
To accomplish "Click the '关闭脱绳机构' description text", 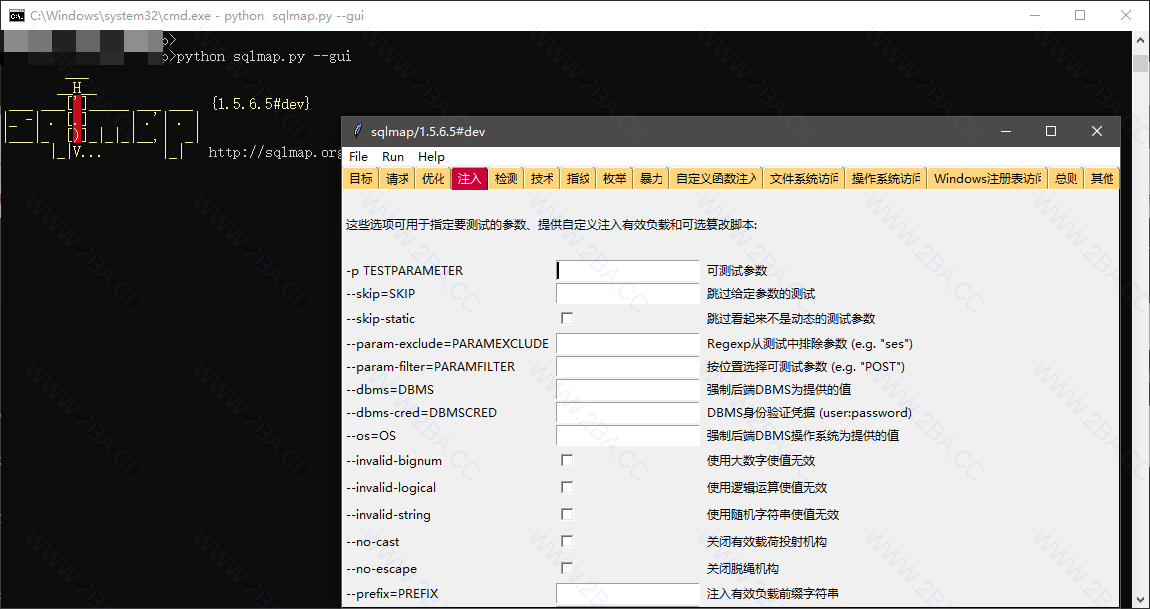I will (x=743, y=569).
